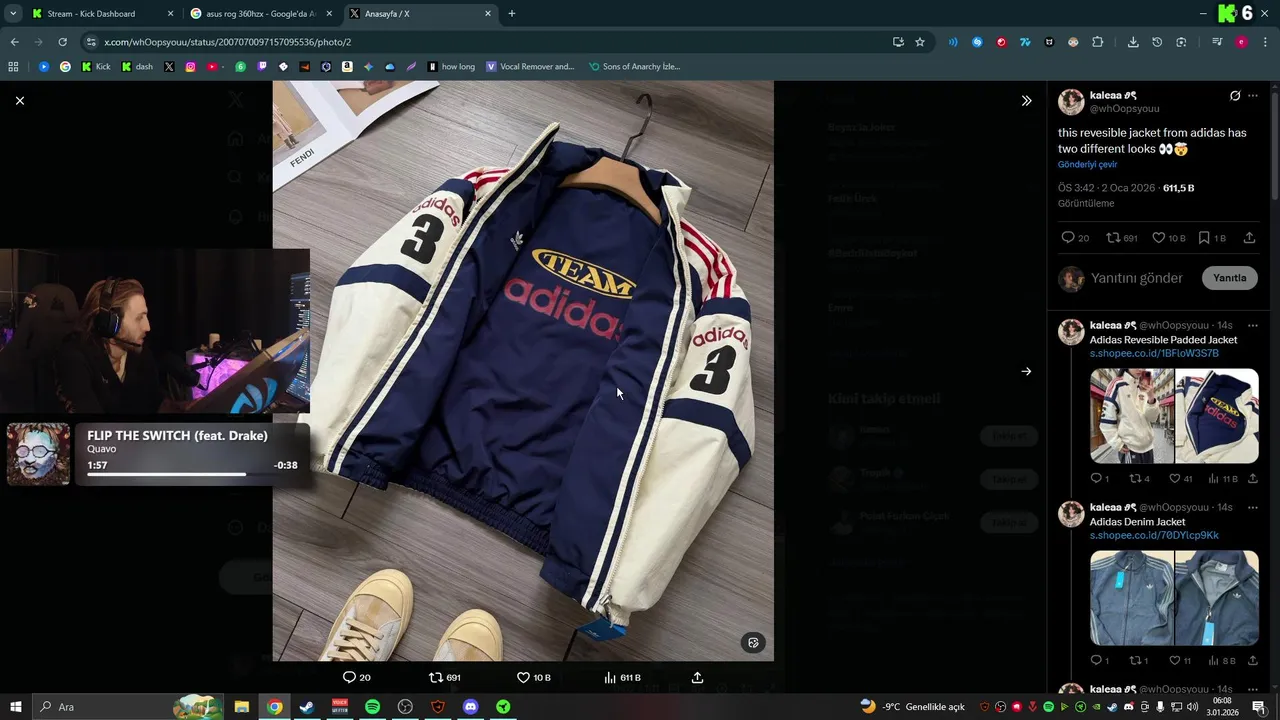Open the navy Team Adidas thumbnail in reply
Image resolution: width=1280 pixels, height=720 pixels.
pos(1217,416)
